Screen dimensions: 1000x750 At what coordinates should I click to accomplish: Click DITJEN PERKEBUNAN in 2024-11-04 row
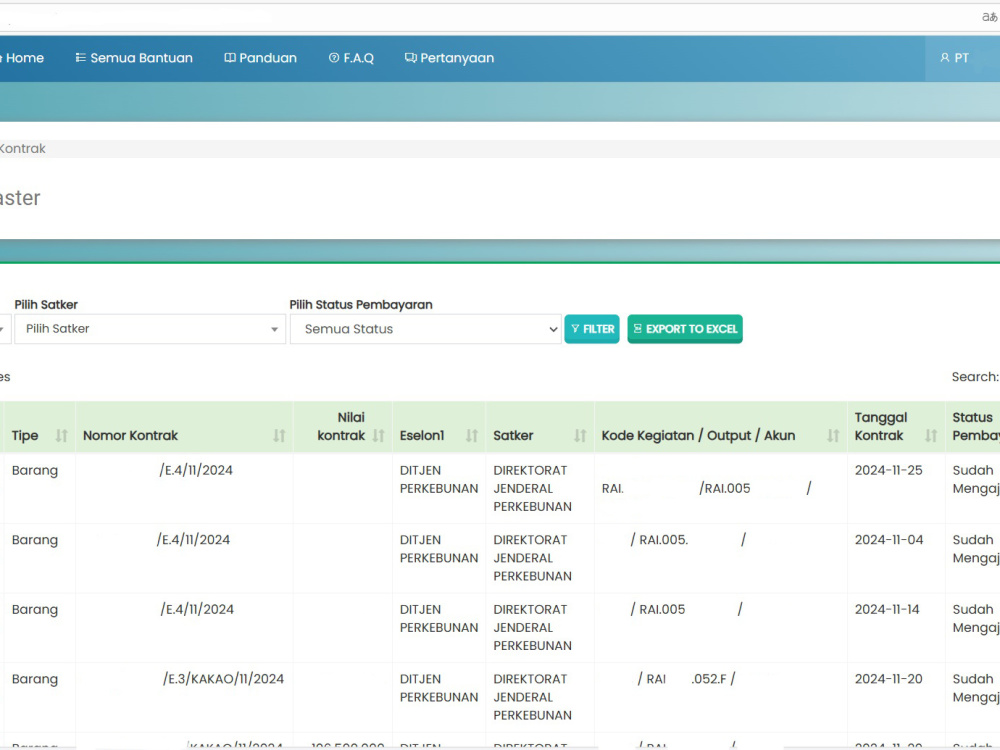(x=439, y=548)
